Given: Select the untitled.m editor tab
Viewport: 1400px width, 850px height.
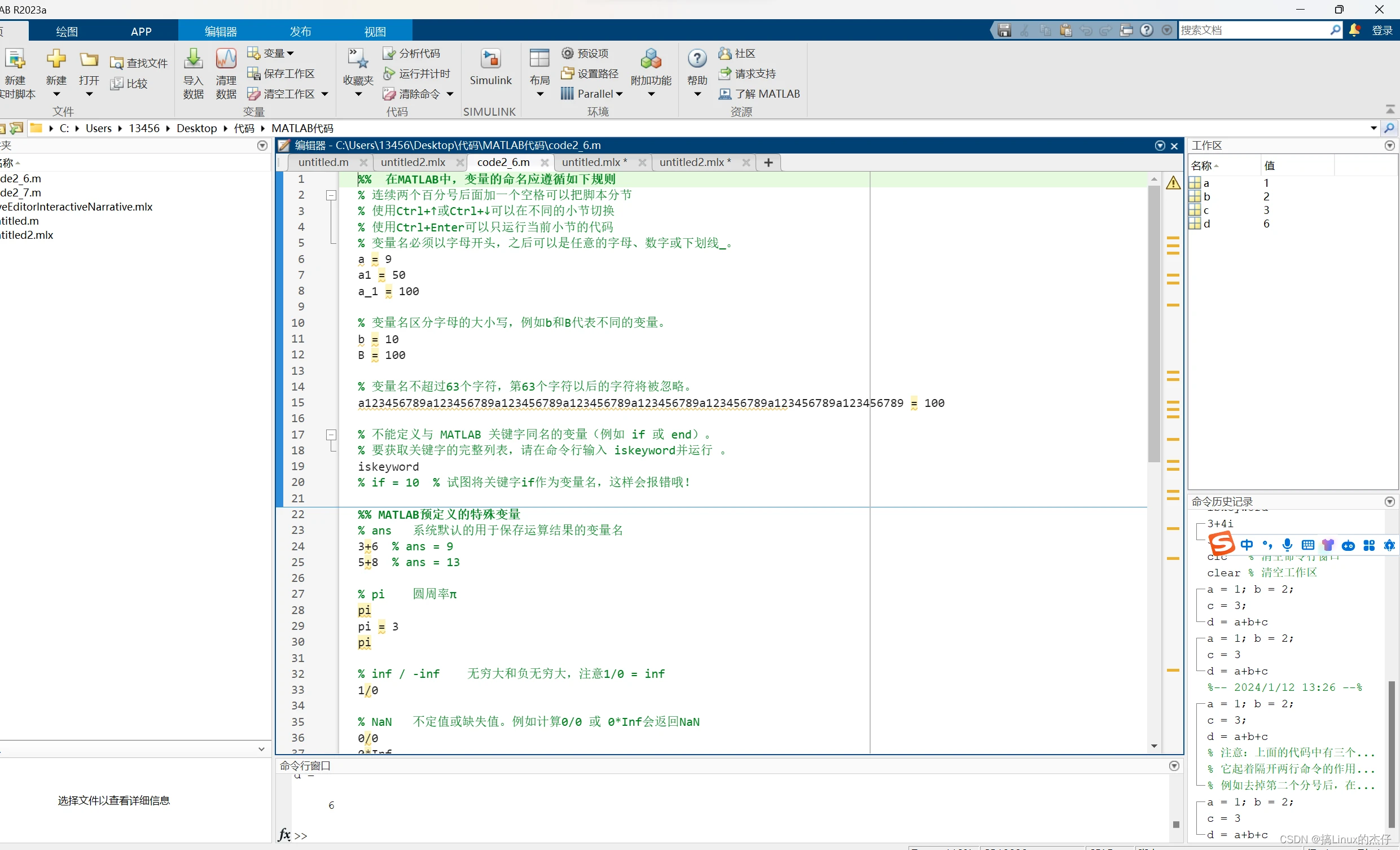Looking at the screenshot, I should (323, 163).
